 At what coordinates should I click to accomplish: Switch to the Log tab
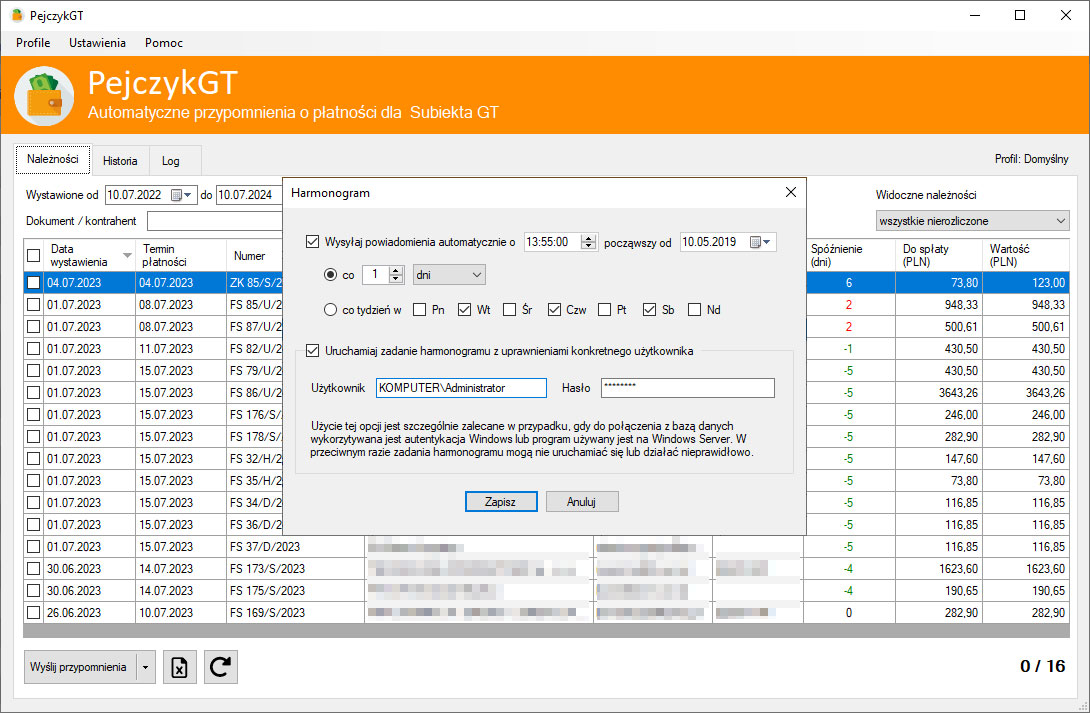(171, 161)
